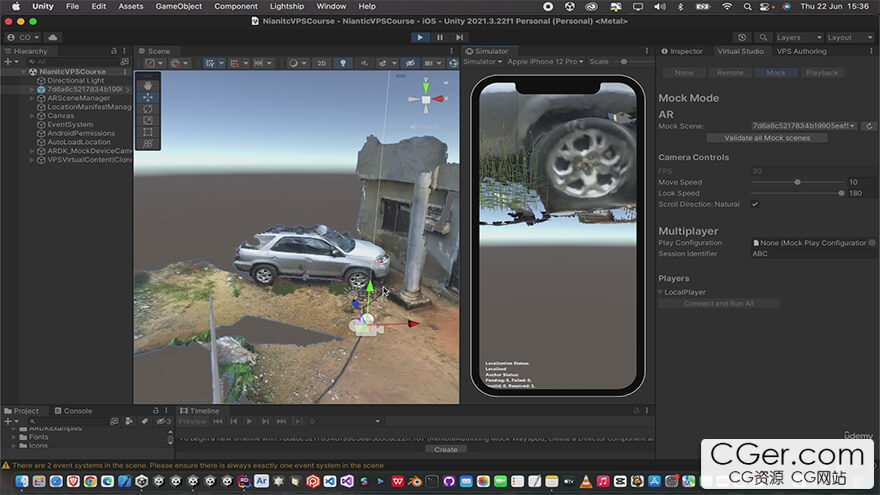Switch to the Simulator tab

point(487,51)
